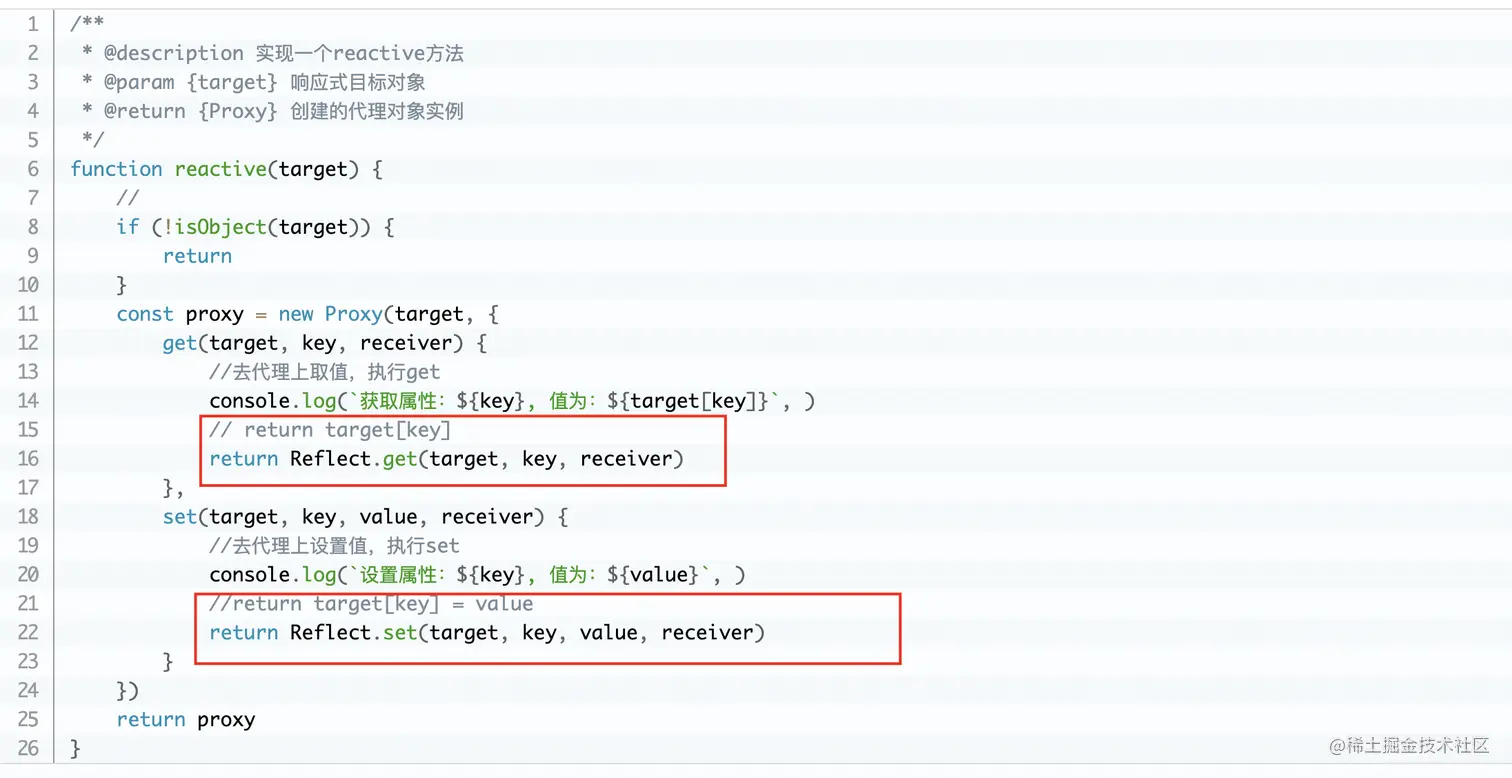Image resolution: width=1512 pixels, height=778 pixels.
Task: Click the commented 'target[key] = value' line
Action: (371, 603)
